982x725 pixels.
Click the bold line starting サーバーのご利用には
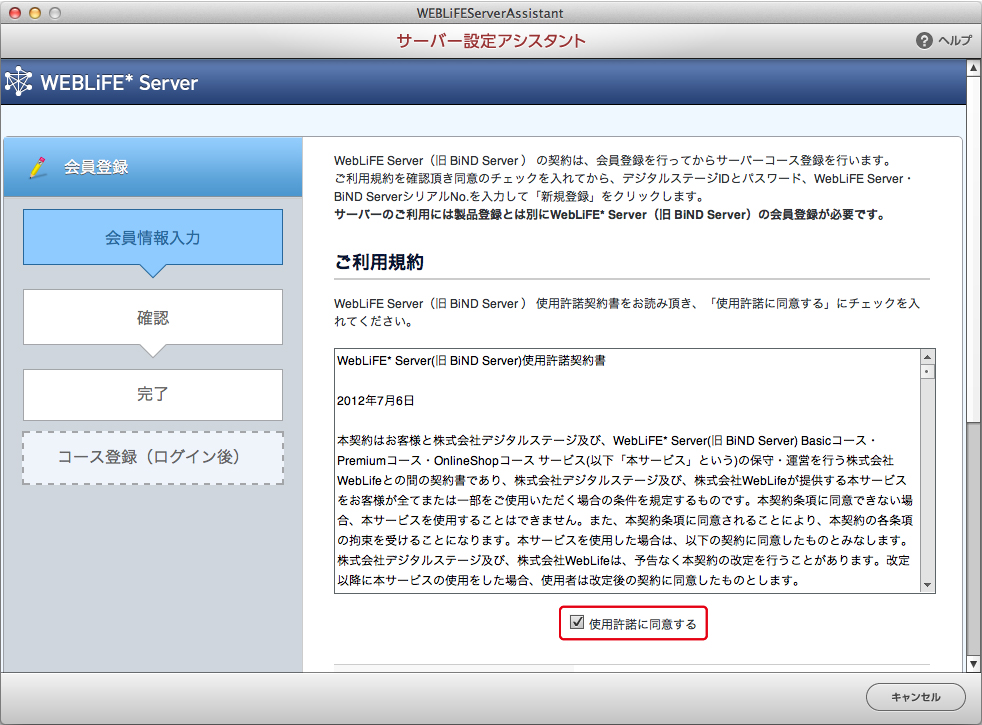610,215
